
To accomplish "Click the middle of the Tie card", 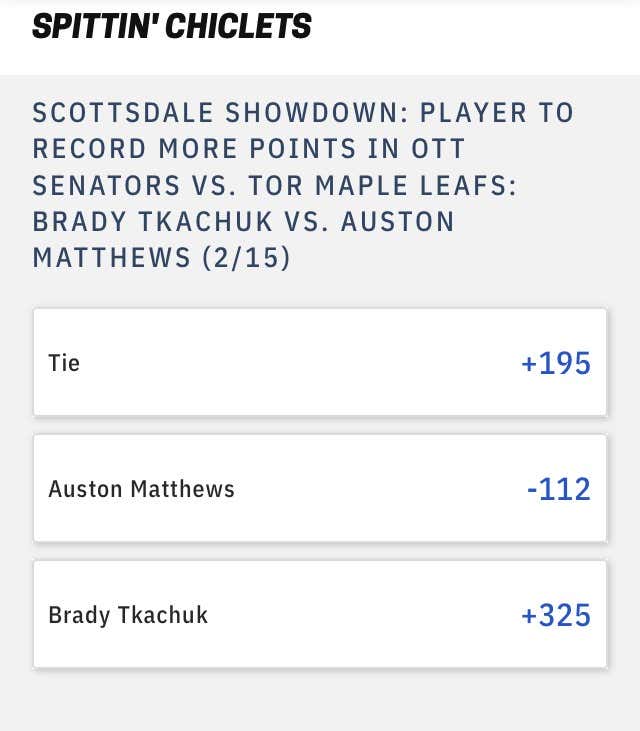I will pos(320,362).
